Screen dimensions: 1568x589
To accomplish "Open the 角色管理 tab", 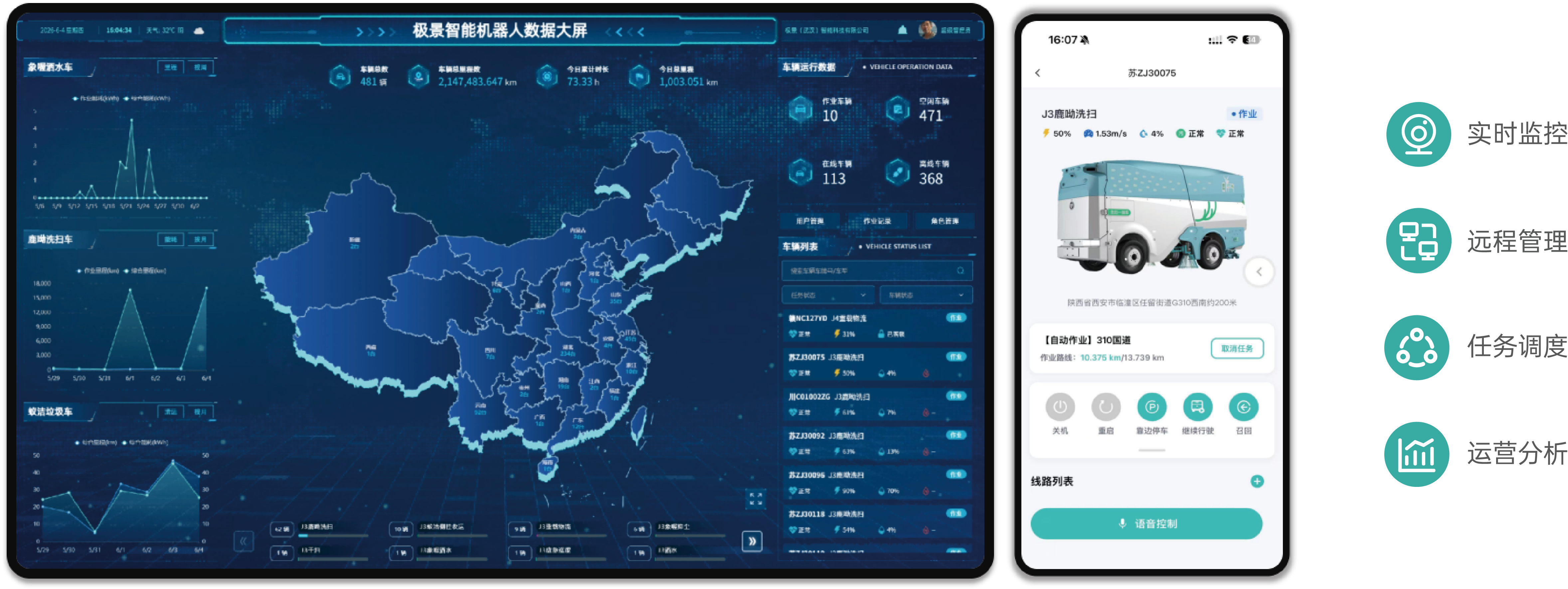I will [944, 221].
